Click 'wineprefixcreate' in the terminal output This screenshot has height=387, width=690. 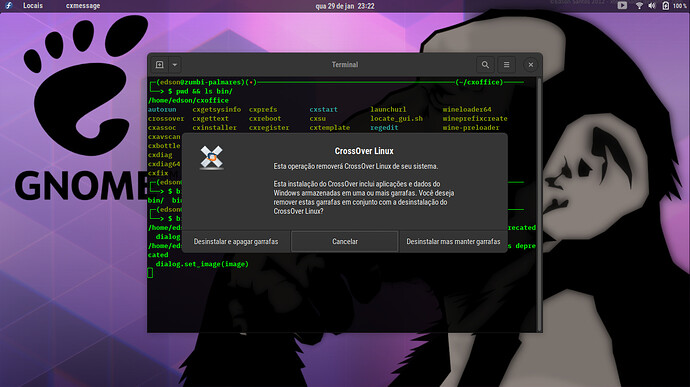(x=475, y=118)
